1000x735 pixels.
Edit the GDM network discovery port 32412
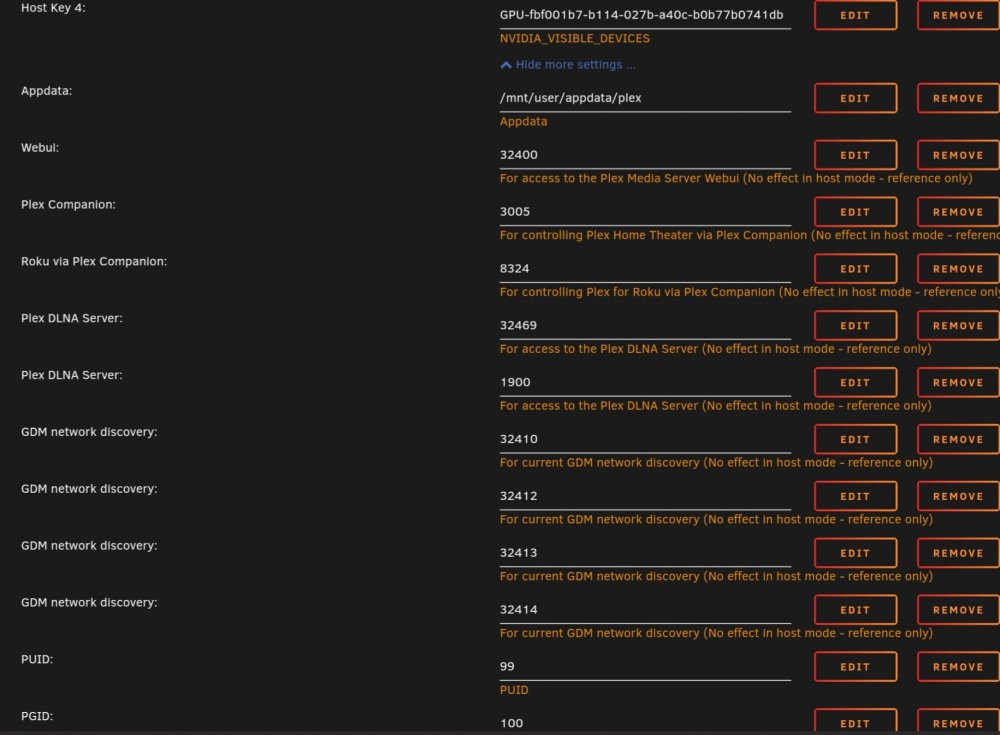[855, 496]
